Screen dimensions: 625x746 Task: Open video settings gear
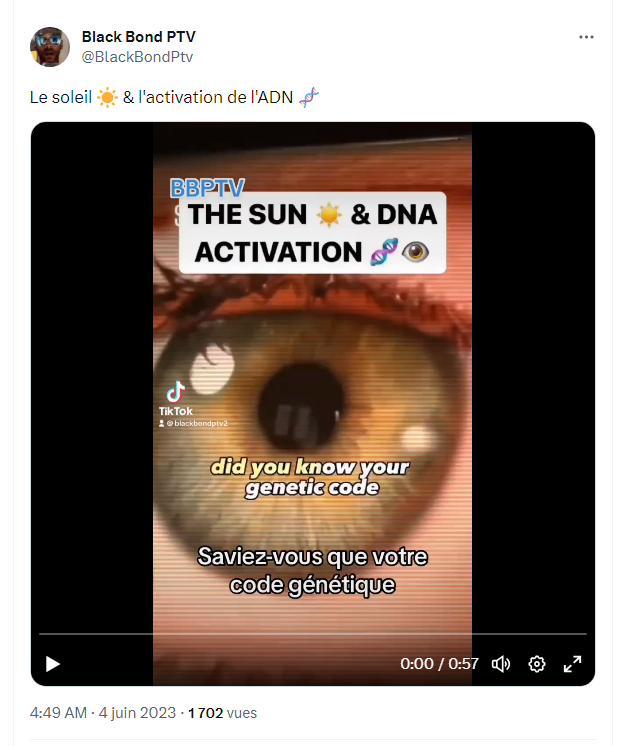(x=537, y=664)
